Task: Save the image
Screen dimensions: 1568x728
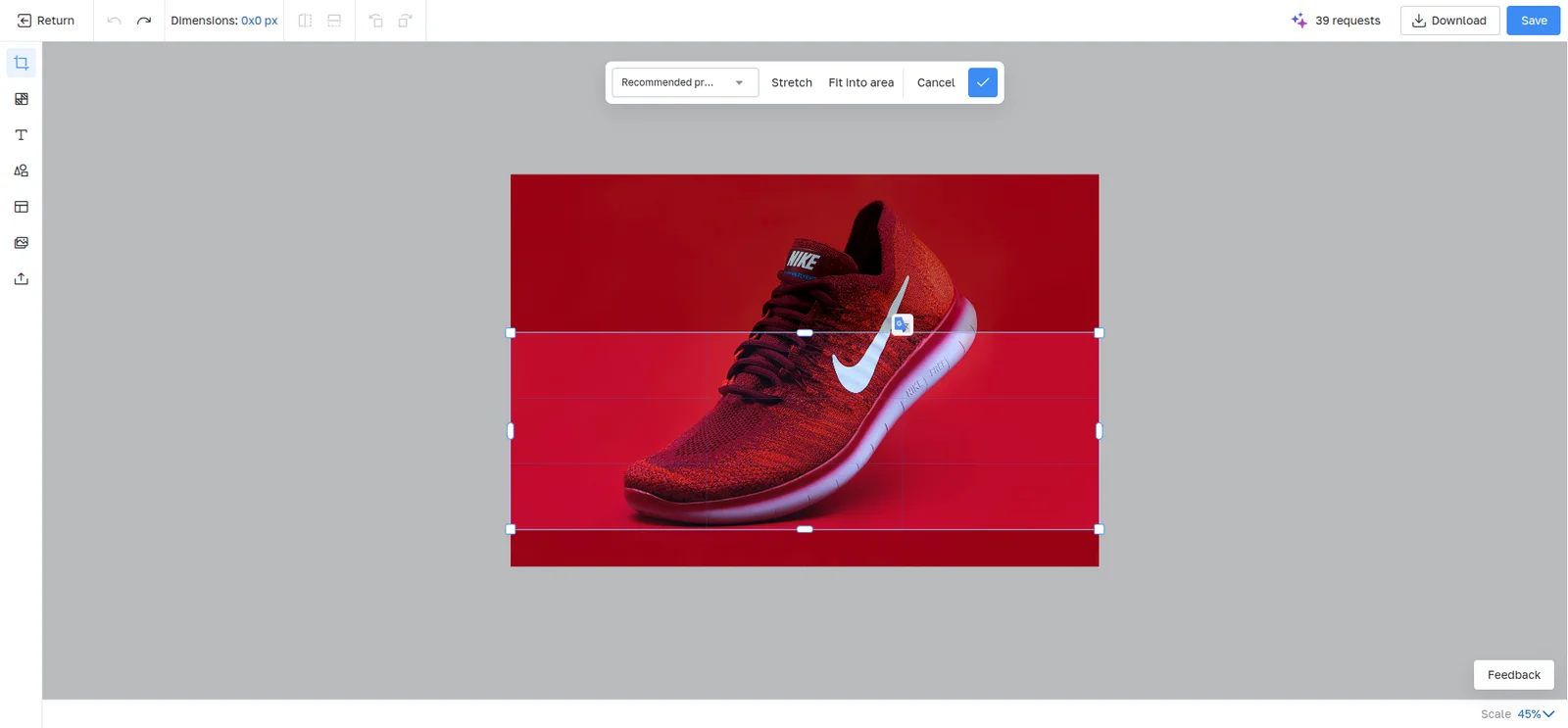Action: (1534, 21)
